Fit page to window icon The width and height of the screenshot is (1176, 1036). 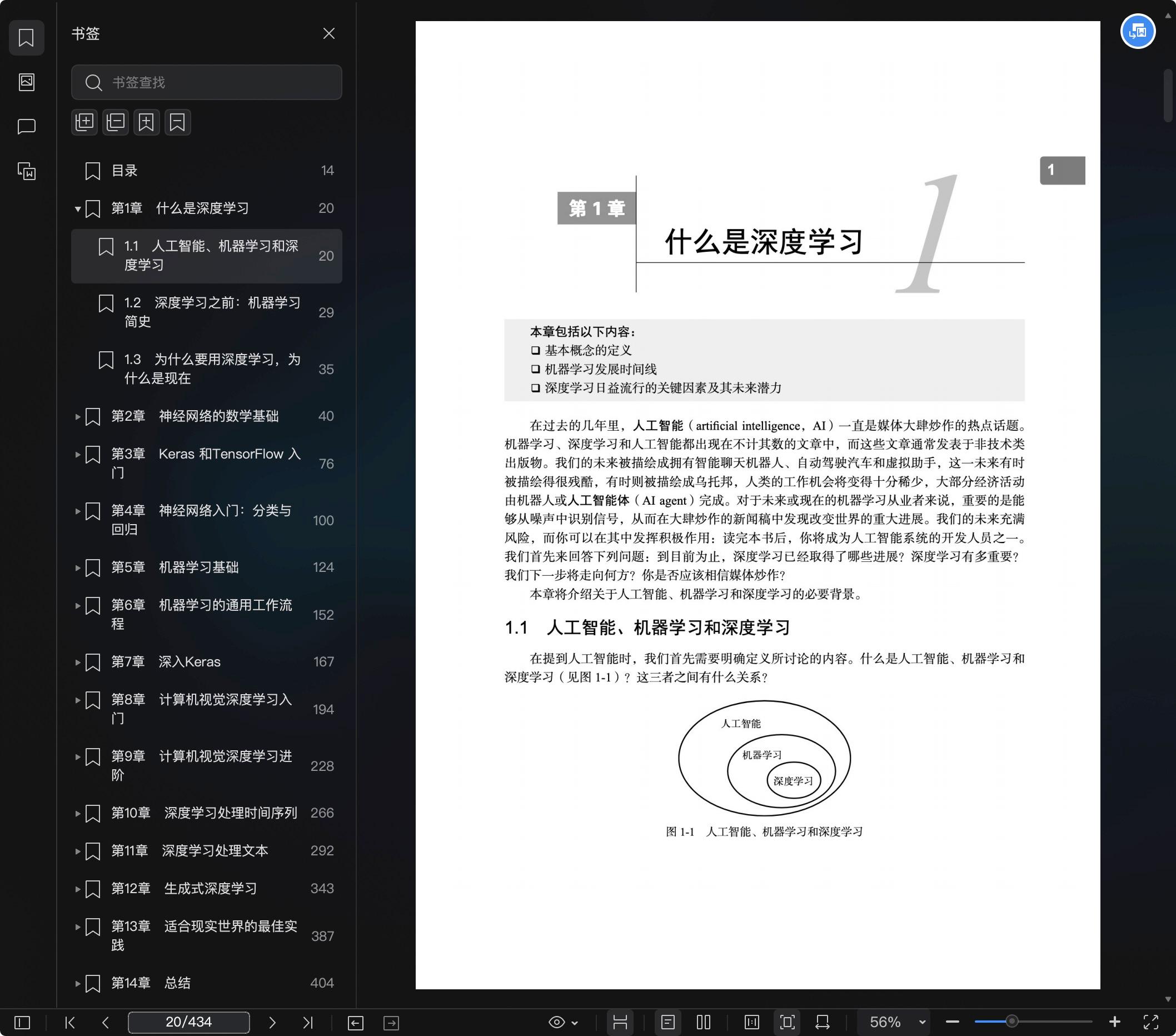(x=788, y=1022)
